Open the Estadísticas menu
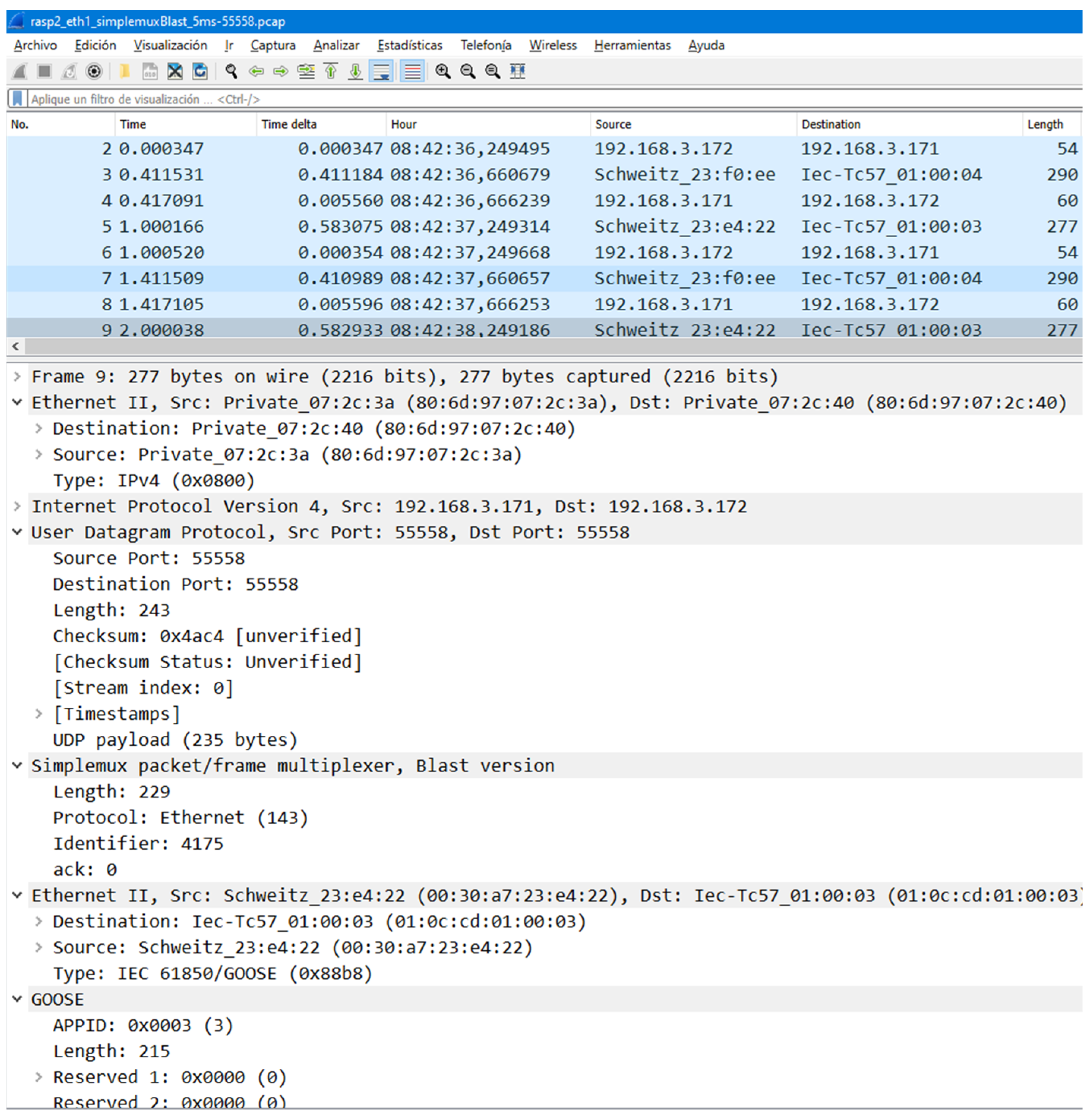The image size is (1091, 1120). 410,45
